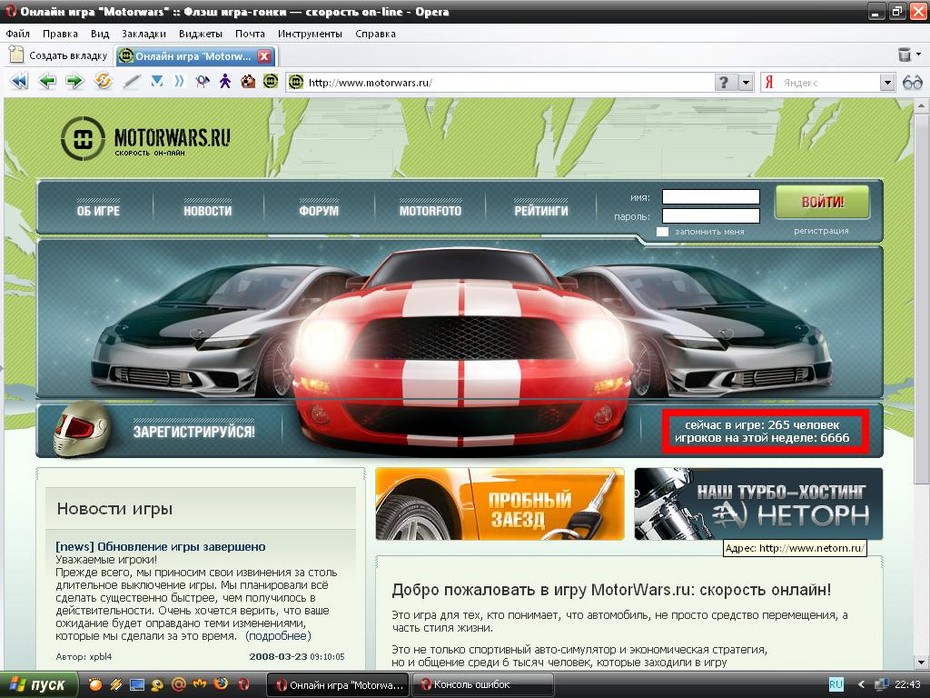
Task: Click the racing helmet icon
Action: coord(82,428)
